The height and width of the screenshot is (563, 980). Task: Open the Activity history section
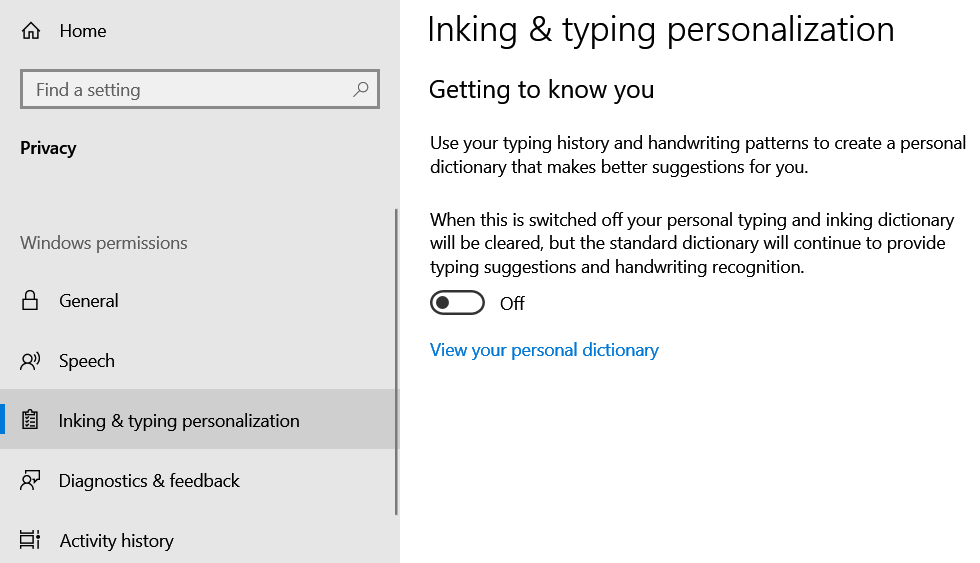coord(116,541)
